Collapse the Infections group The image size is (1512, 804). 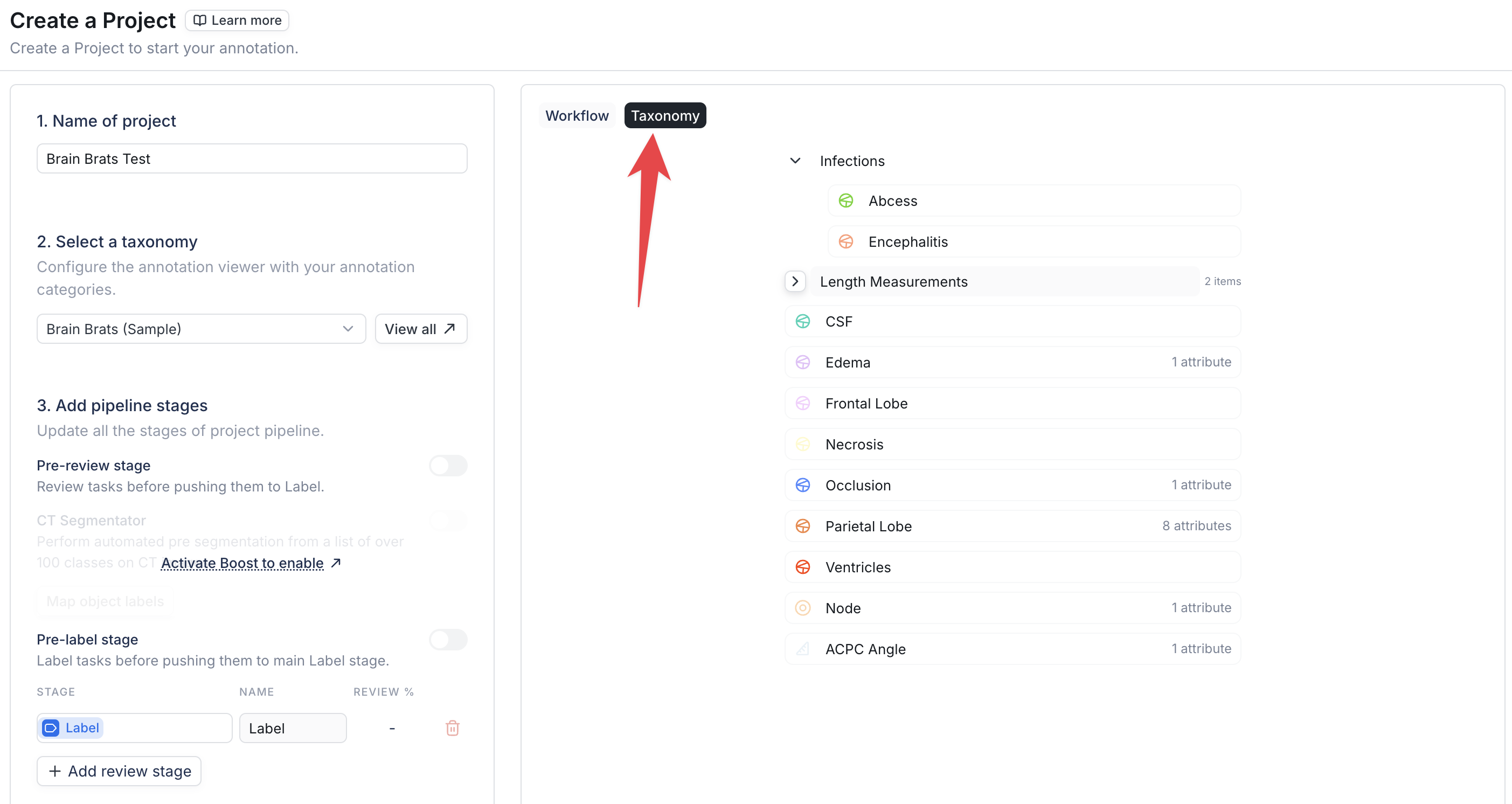(x=795, y=161)
